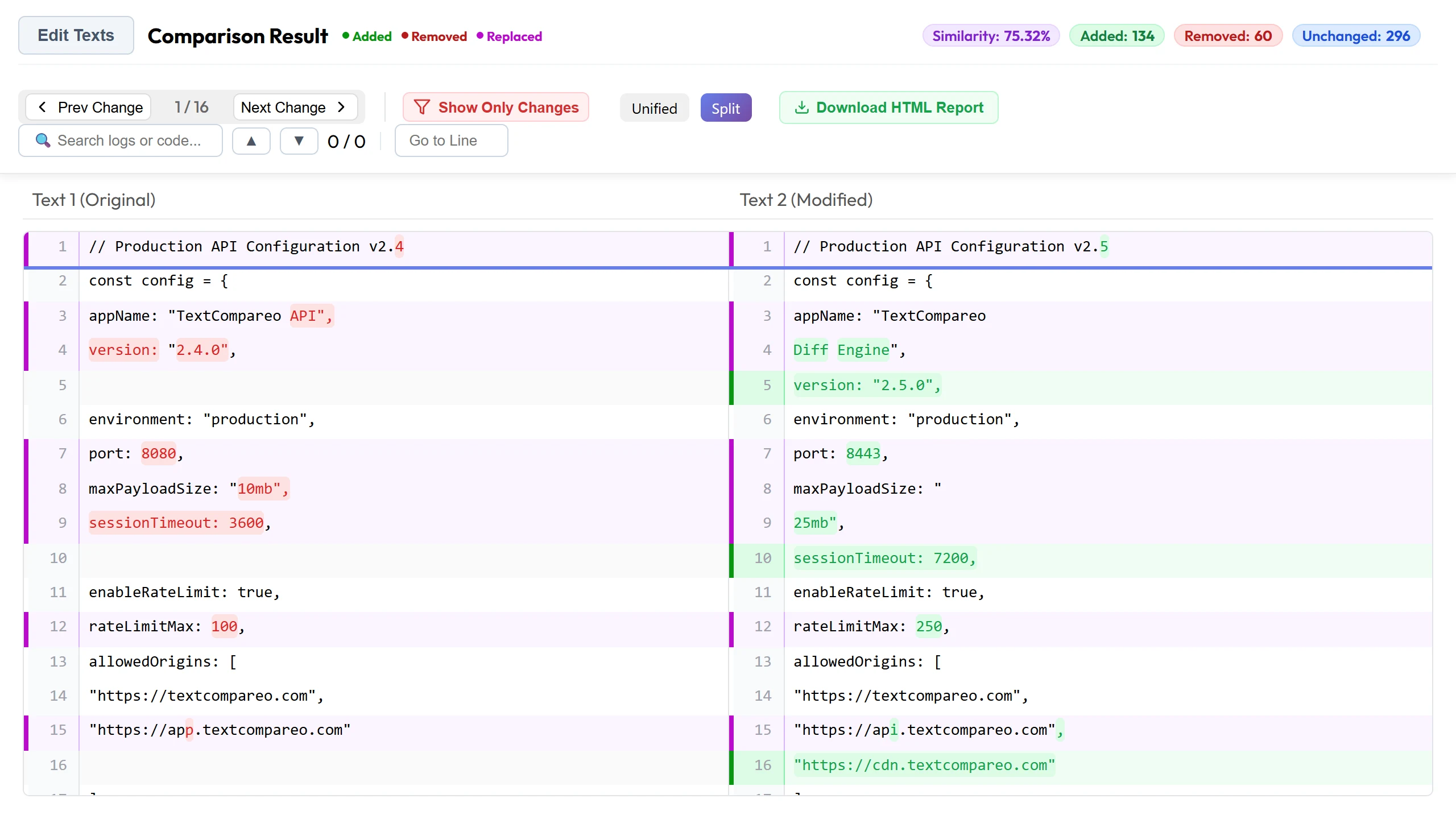Click the Added legend label
Image resolution: width=1456 pixels, height=819 pixels.
[x=367, y=36]
